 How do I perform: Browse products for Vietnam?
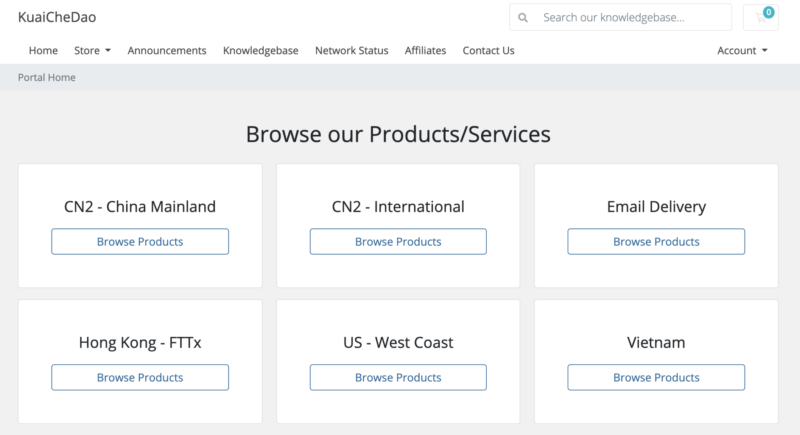point(656,377)
